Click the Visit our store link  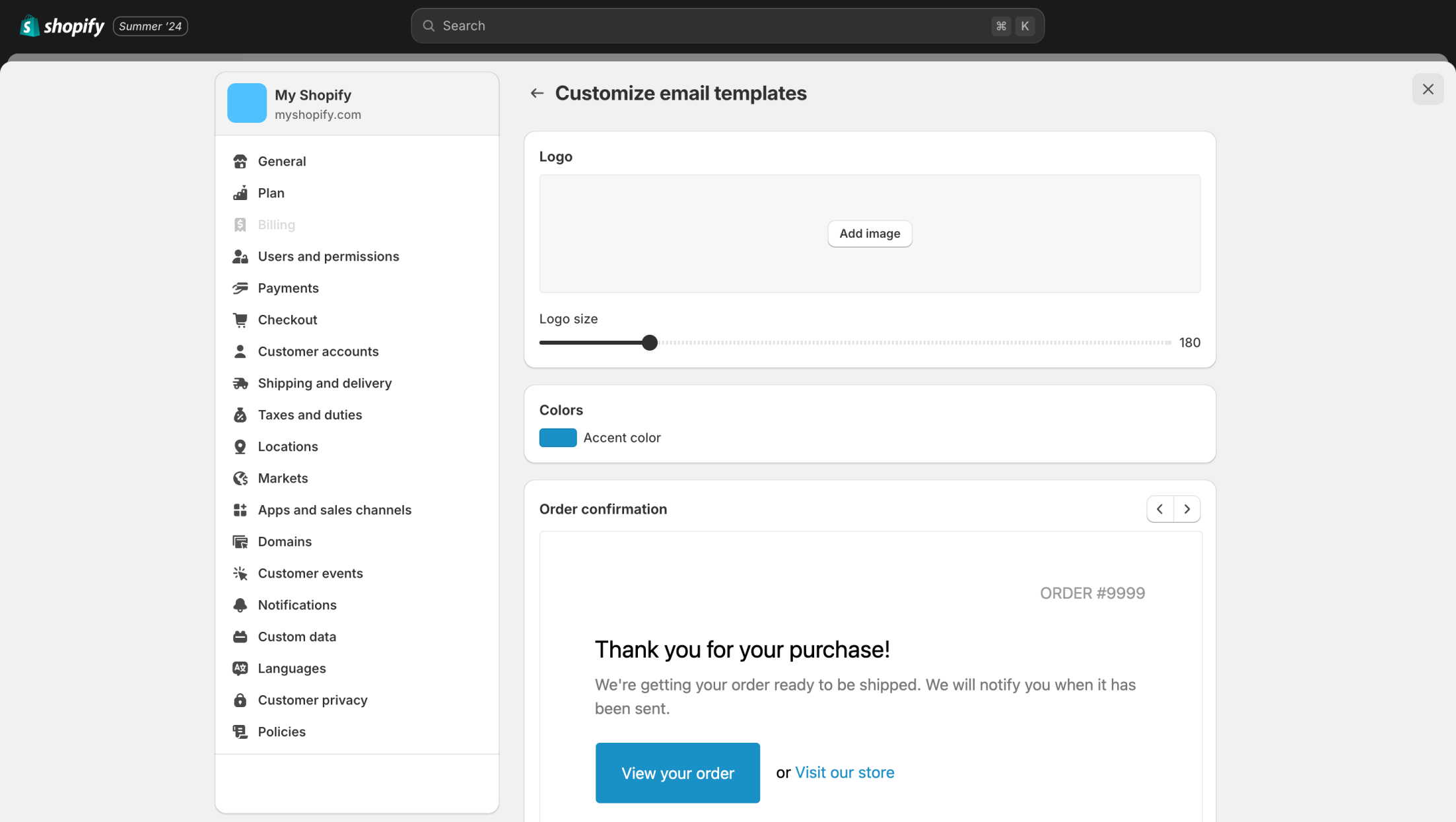844,772
